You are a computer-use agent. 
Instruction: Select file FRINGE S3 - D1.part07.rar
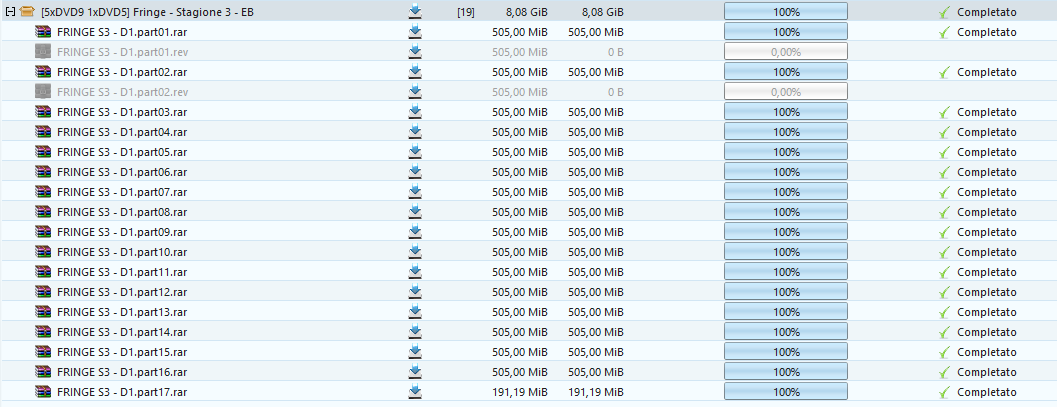[x=122, y=192]
